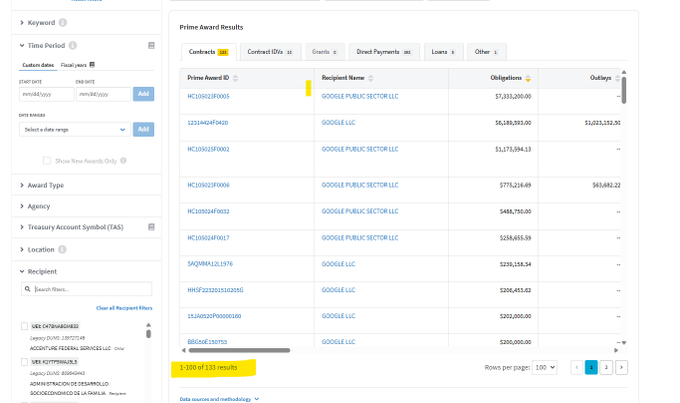
Task: Check the Administracion de Desarrollo recipient box
Action: [x=25, y=361]
